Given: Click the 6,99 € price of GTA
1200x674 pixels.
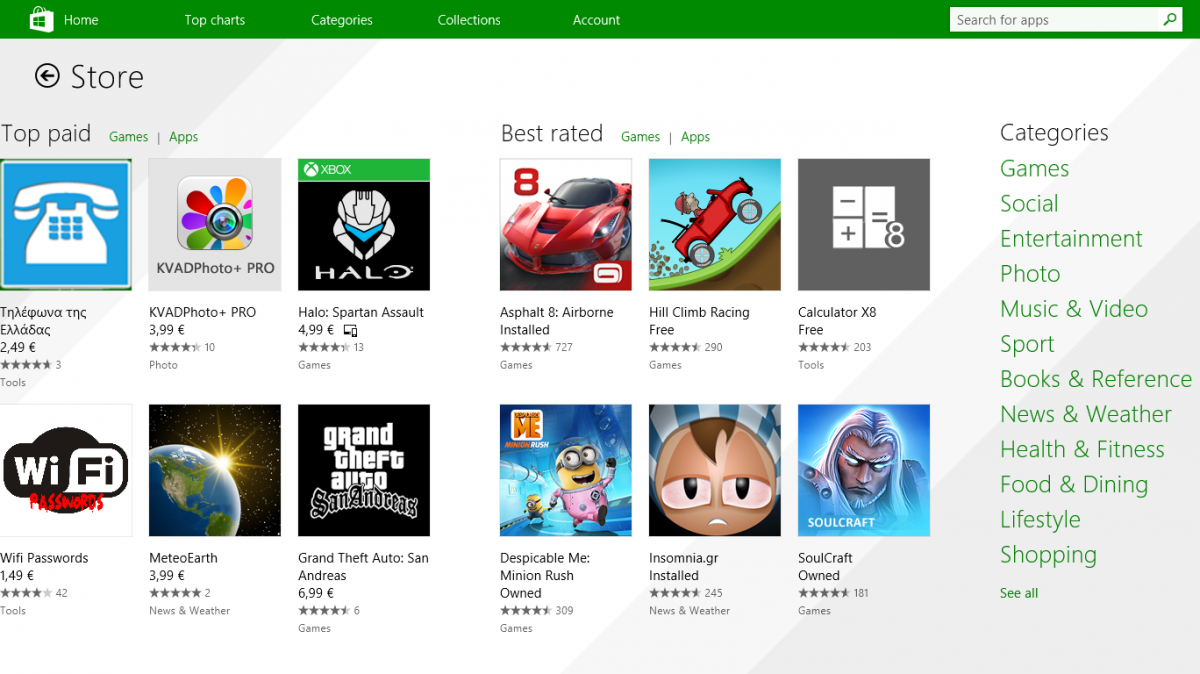Looking at the screenshot, I should point(315,593).
